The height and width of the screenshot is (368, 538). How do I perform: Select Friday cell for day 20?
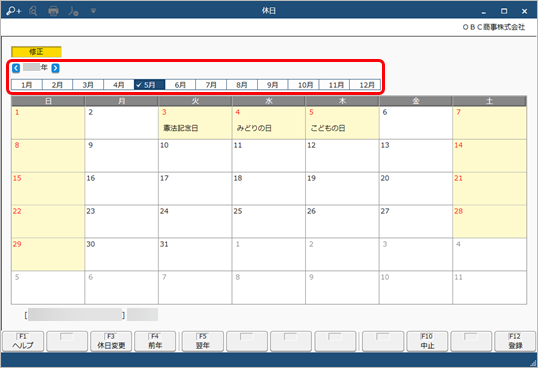coord(416,189)
